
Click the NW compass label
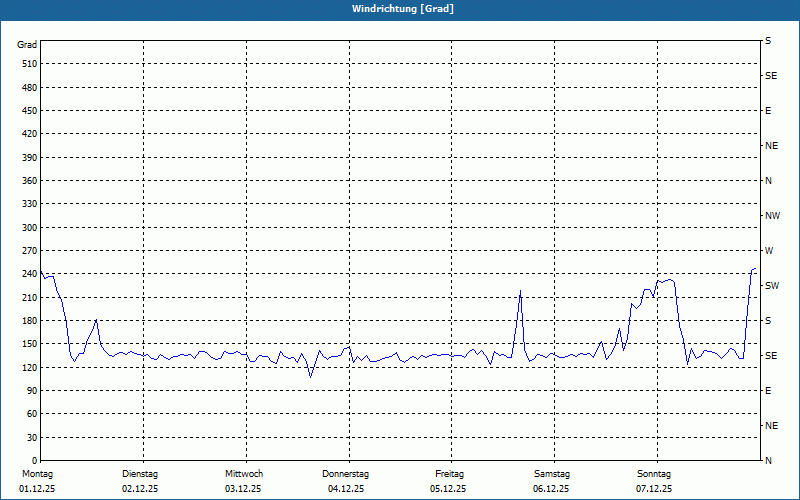(x=772, y=216)
